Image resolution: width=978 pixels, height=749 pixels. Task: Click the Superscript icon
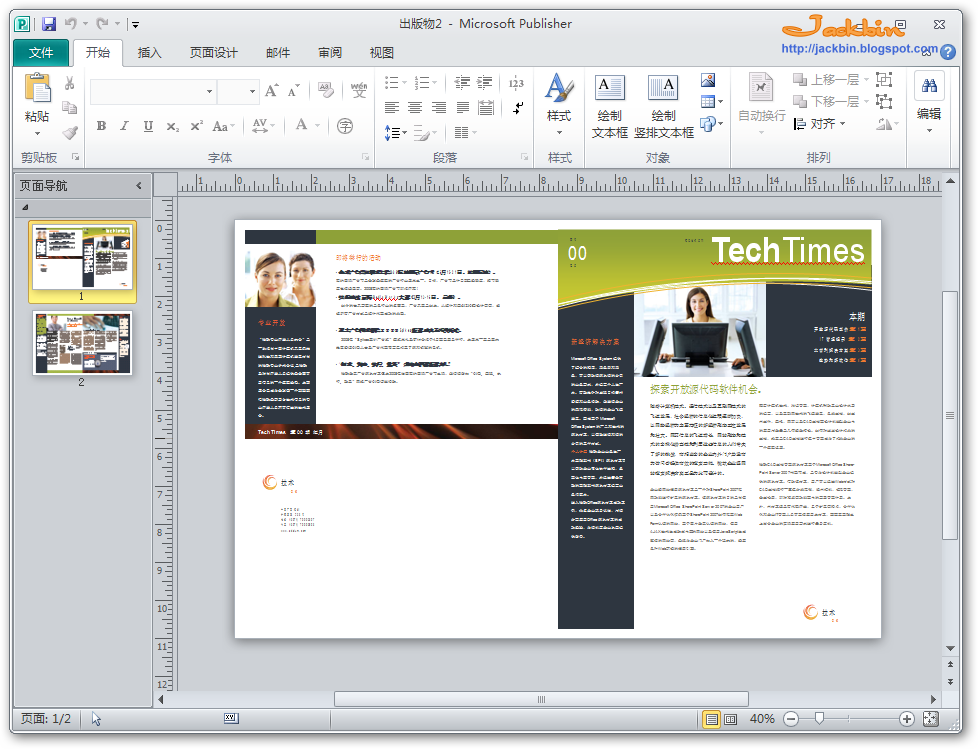[x=196, y=126]
